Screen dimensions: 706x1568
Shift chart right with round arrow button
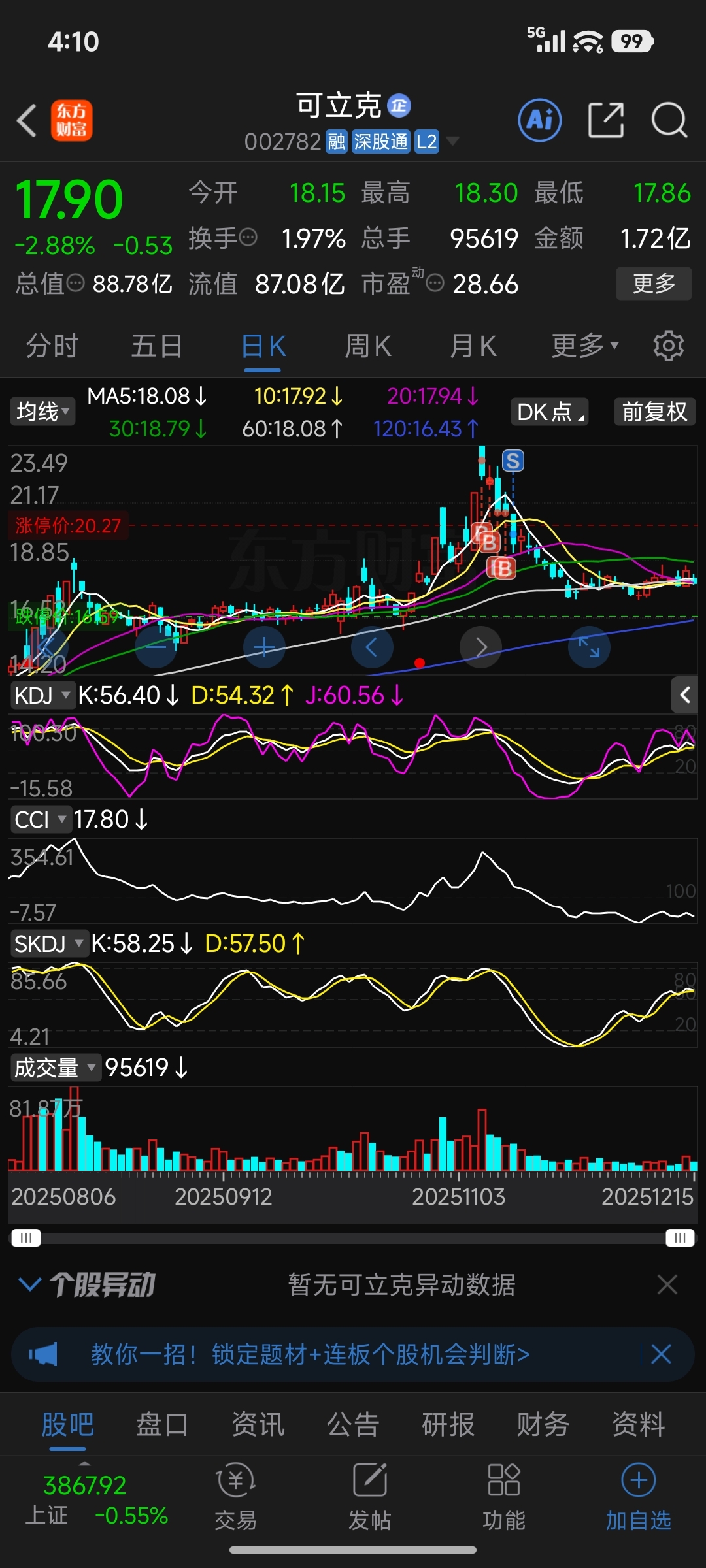pyautogui.click(x=480, y=647)
